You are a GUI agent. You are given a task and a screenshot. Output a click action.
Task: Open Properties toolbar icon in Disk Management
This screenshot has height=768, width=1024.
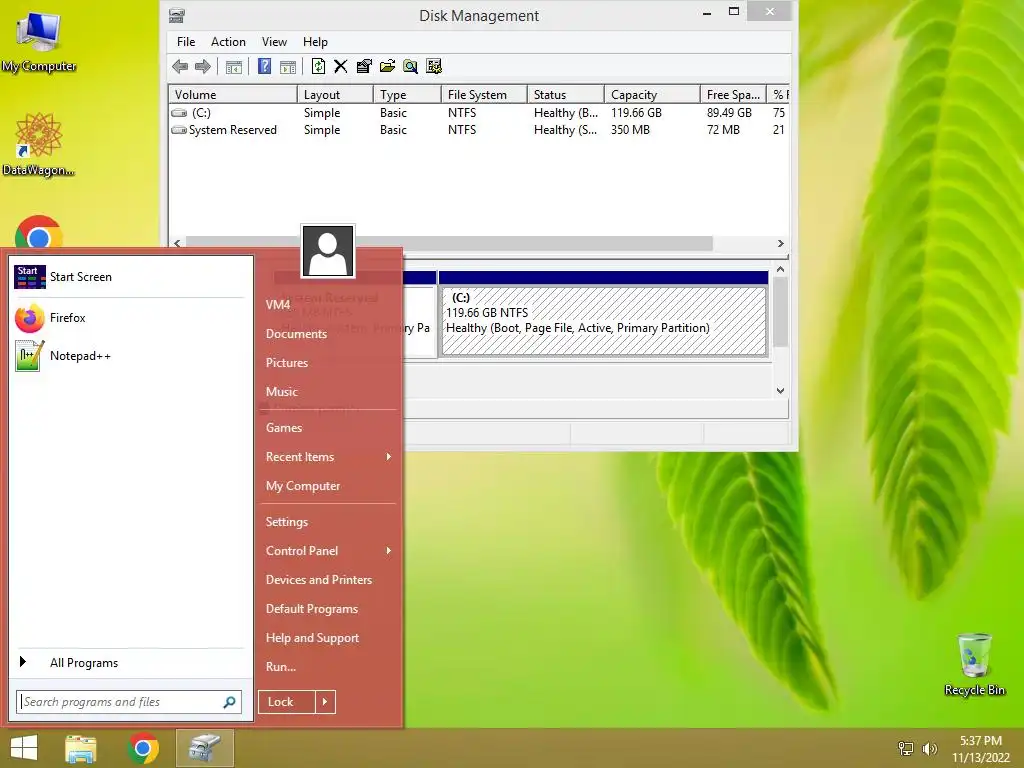point(364,66)
